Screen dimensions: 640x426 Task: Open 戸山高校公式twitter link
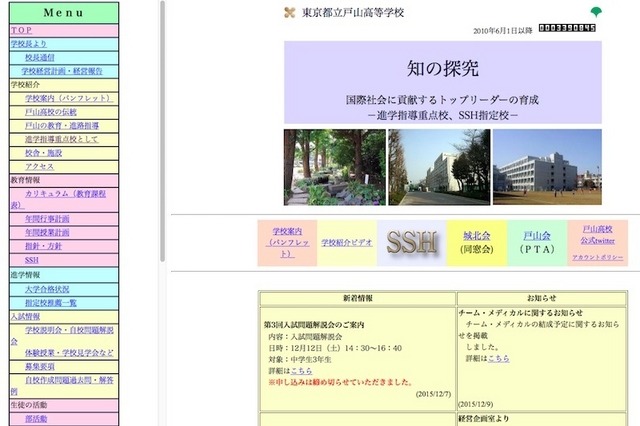pos(598,235)
